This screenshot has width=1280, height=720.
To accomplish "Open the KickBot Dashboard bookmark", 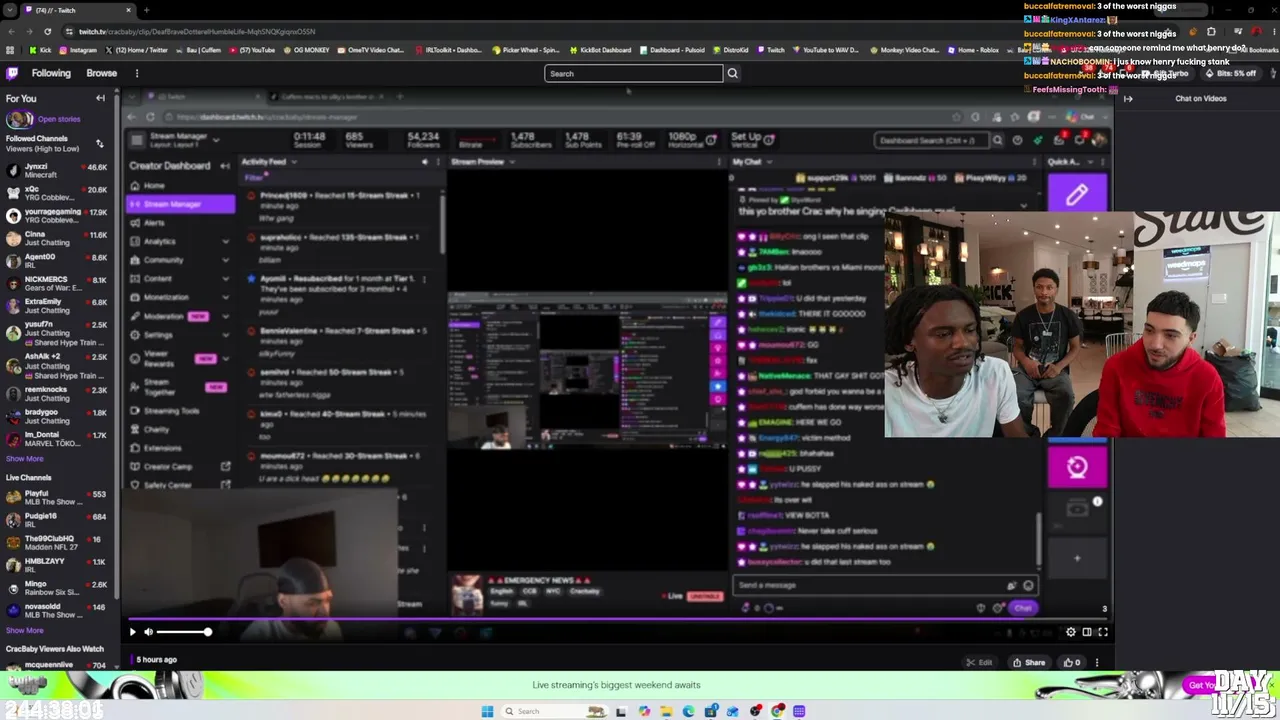I will [x=600, y=50].
